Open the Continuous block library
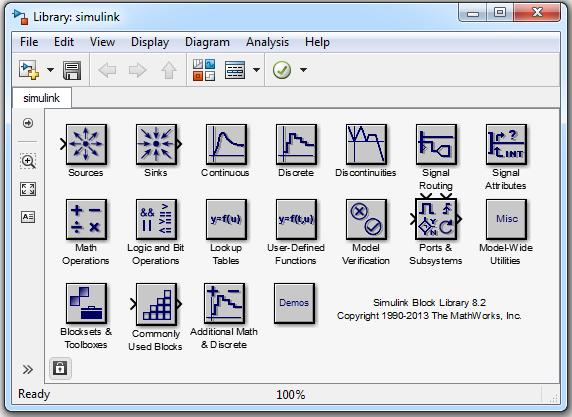Screen dimensions: 572x417 pyautogui.click(x=226, y=144)
